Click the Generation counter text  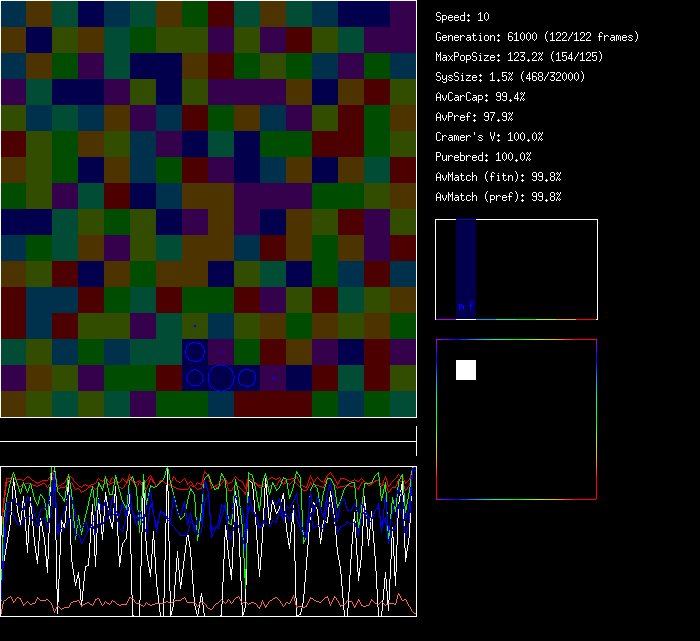click(536, 37)
